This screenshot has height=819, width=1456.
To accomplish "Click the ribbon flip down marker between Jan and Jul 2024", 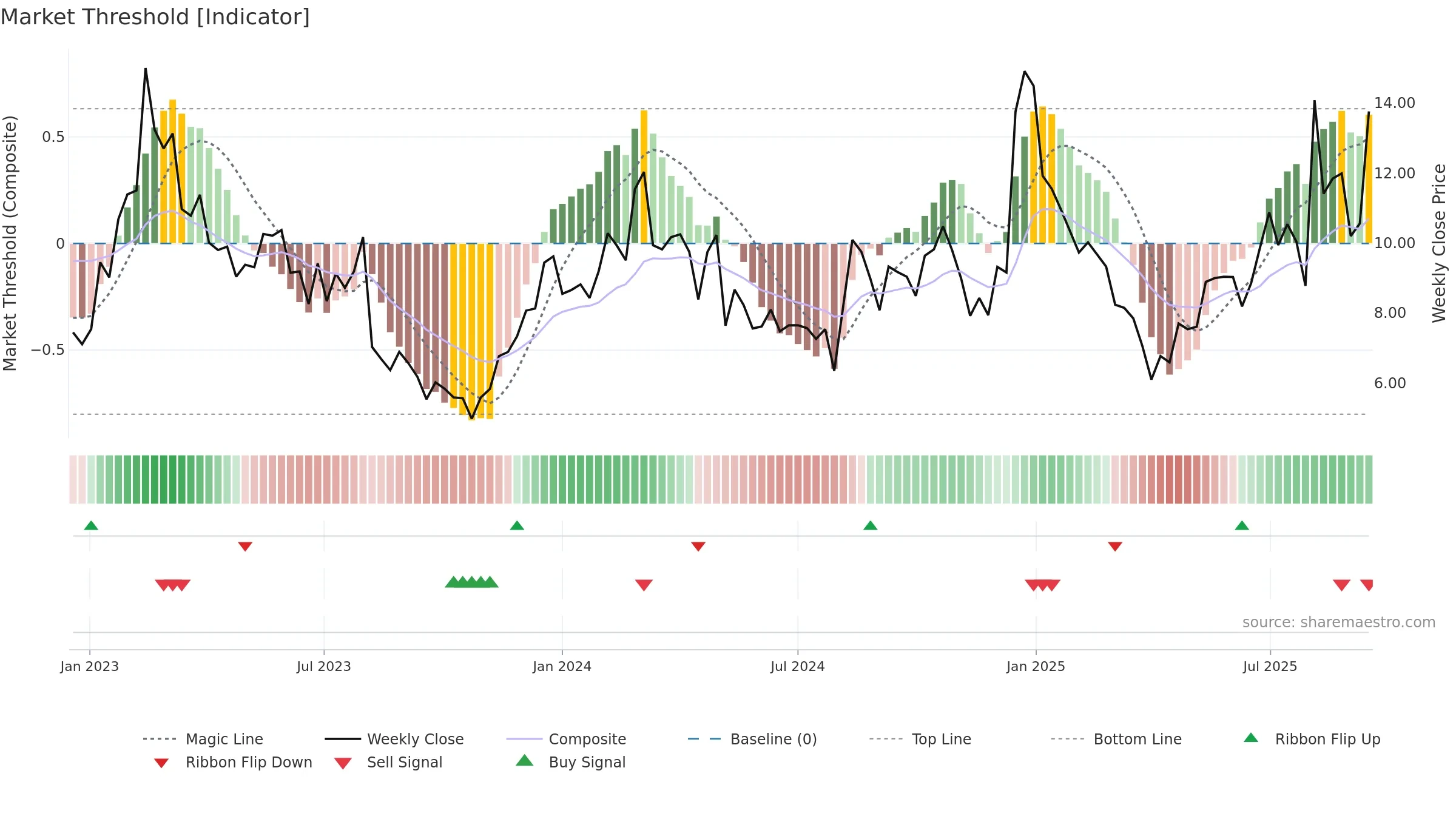I will point(698,547).
